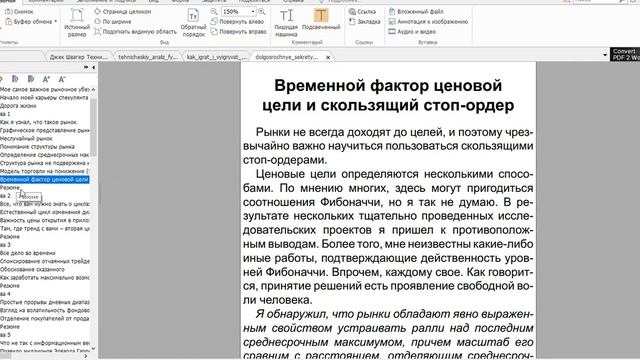Open bookmark Спонсирование отчаянных трейдеров

click(x=44, y=261)
